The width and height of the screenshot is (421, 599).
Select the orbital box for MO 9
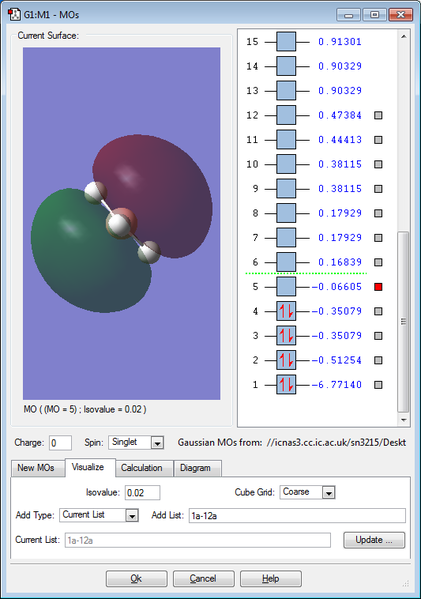(286, 188)
